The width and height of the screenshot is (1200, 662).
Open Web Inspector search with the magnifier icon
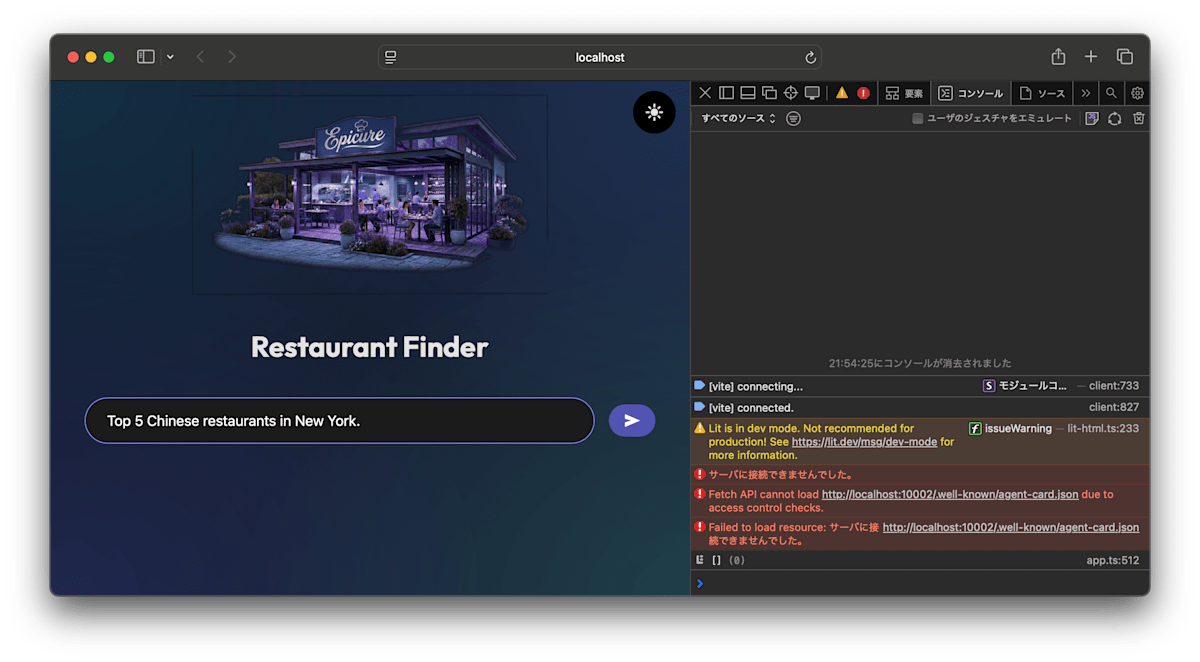pyautogui.click(x=1110, y=92)
